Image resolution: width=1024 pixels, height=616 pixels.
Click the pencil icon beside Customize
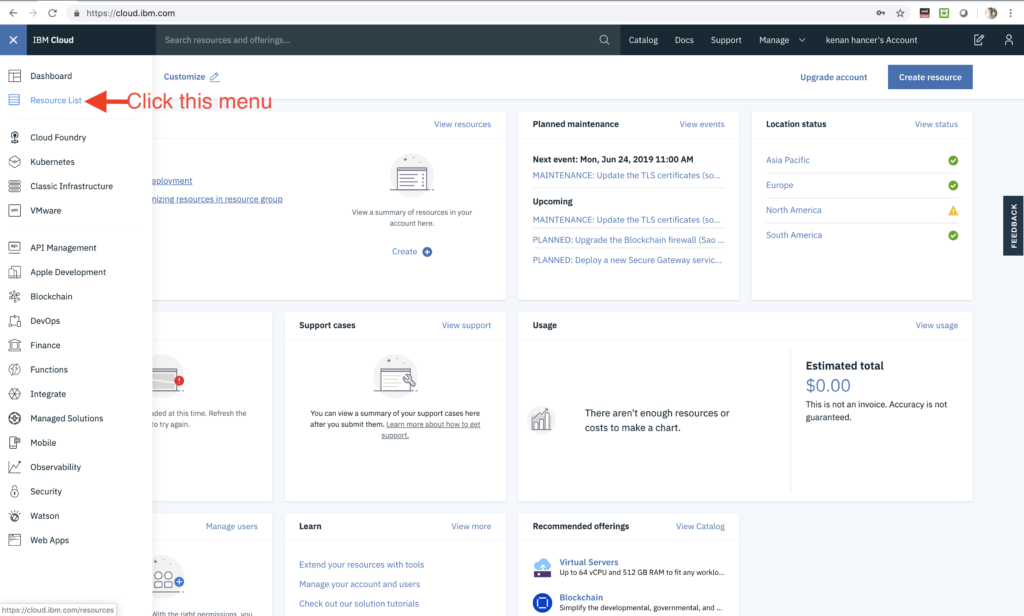(x=214, y=77)
